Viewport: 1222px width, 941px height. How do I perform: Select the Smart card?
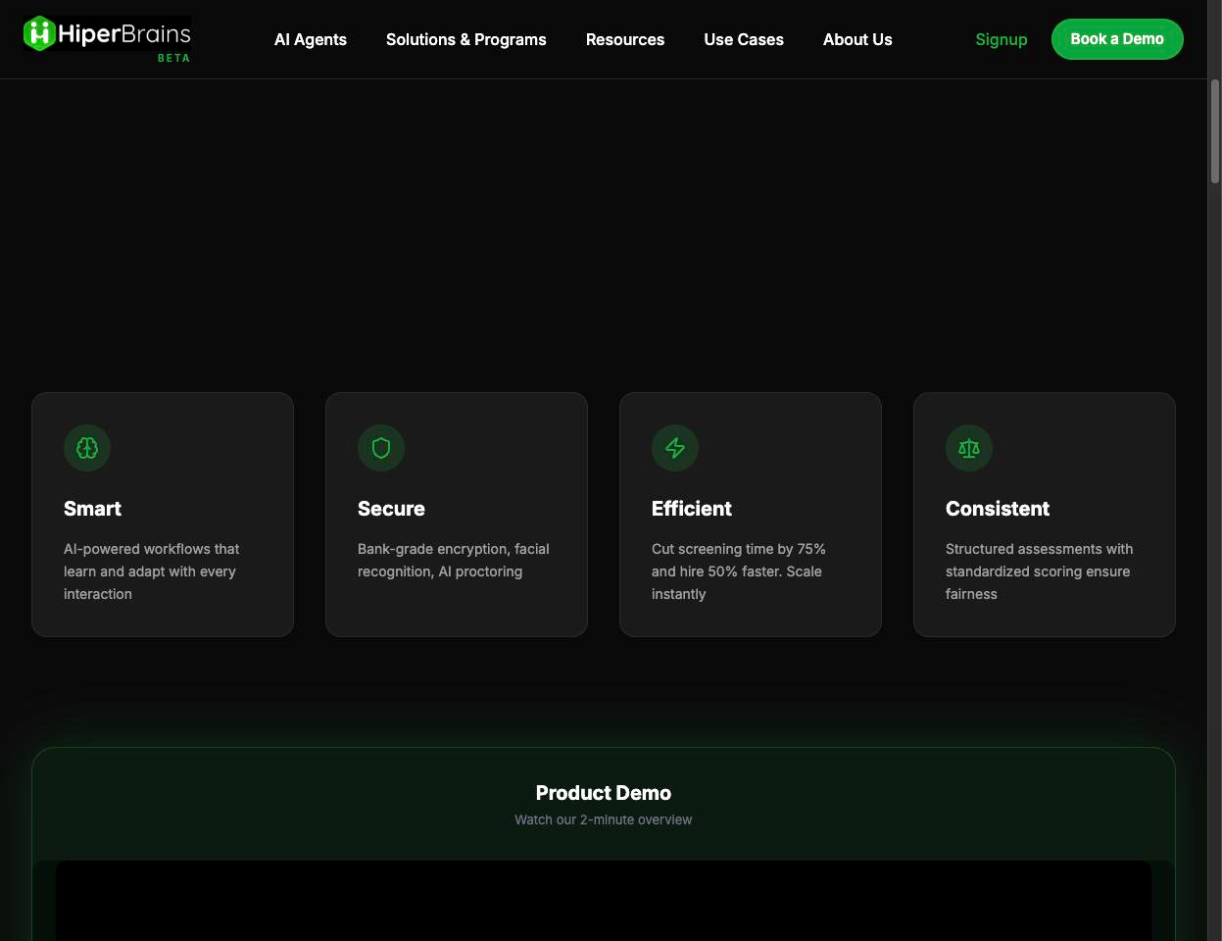coord(162,513)
